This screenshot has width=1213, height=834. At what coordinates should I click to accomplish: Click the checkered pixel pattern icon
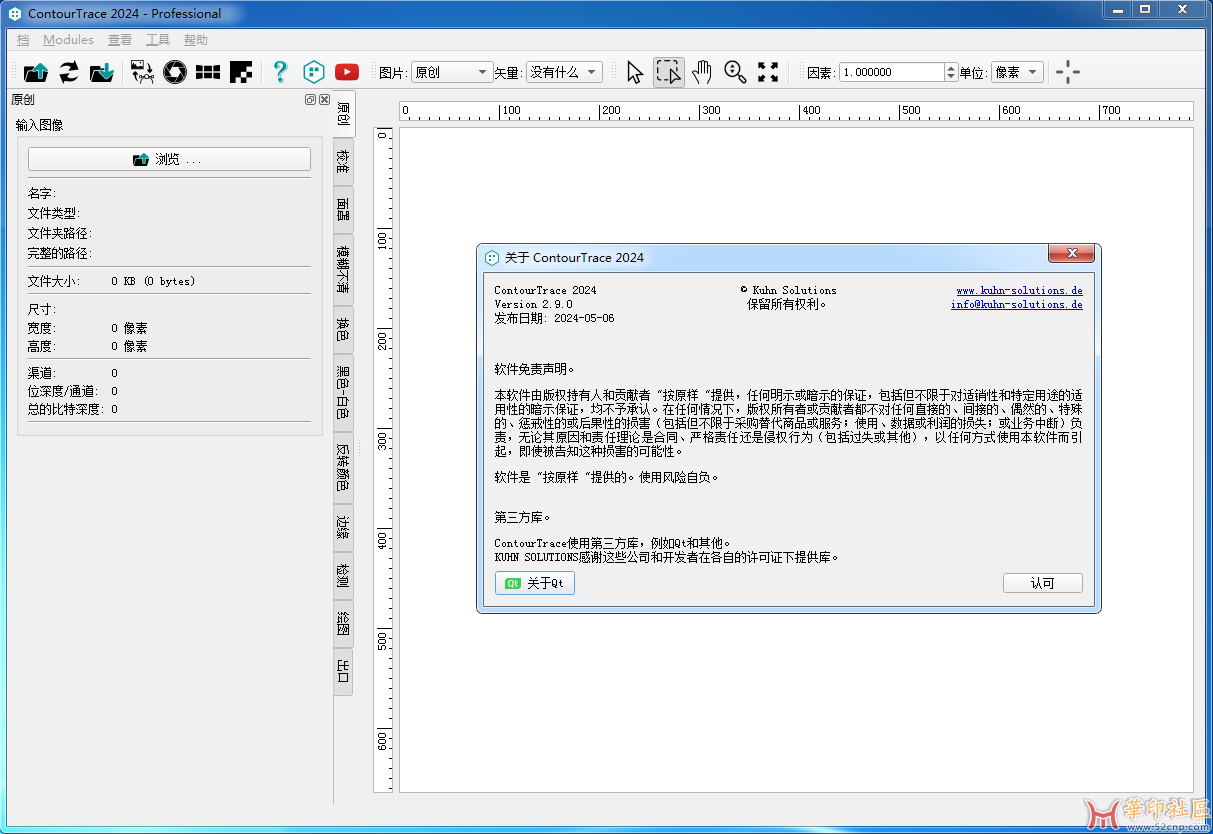click(240, 72)
